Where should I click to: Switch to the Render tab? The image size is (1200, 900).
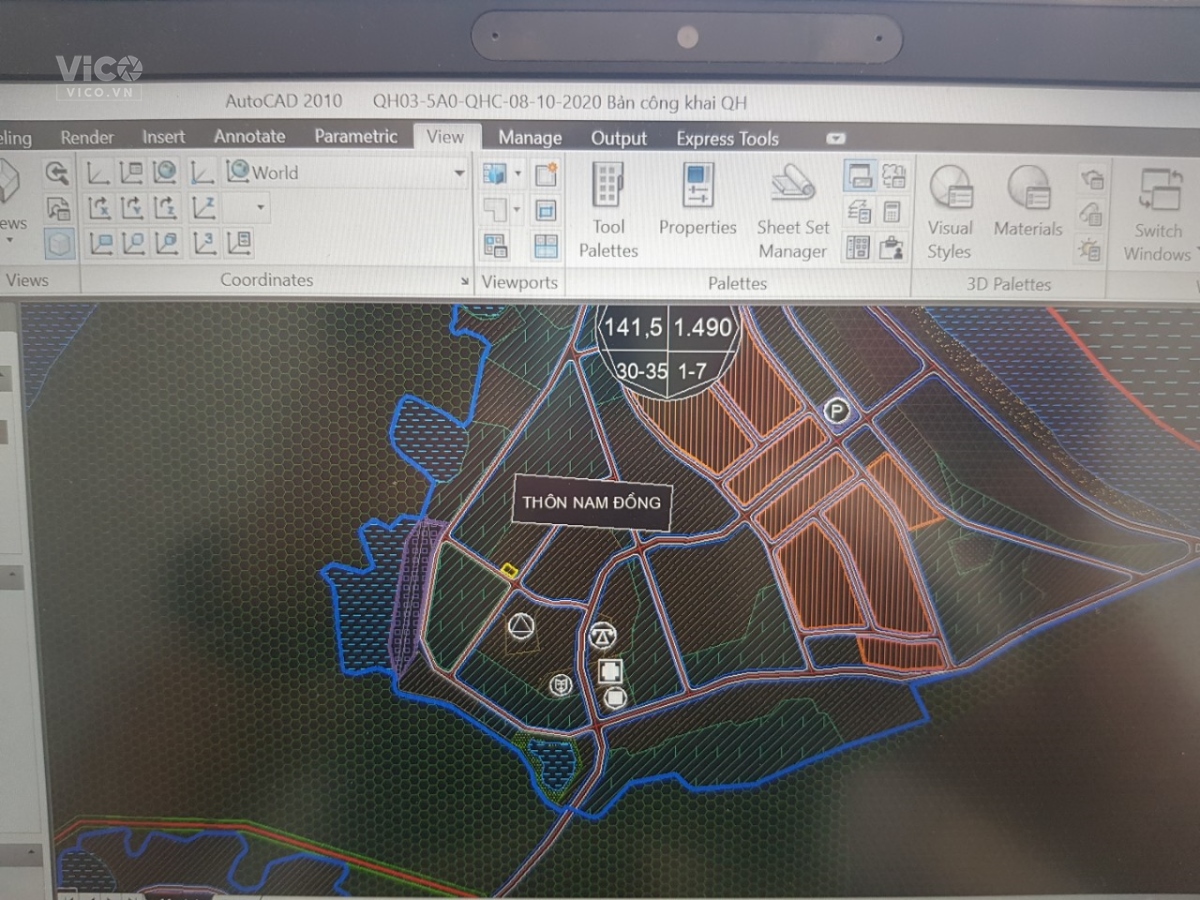click(x=87, y=137)
